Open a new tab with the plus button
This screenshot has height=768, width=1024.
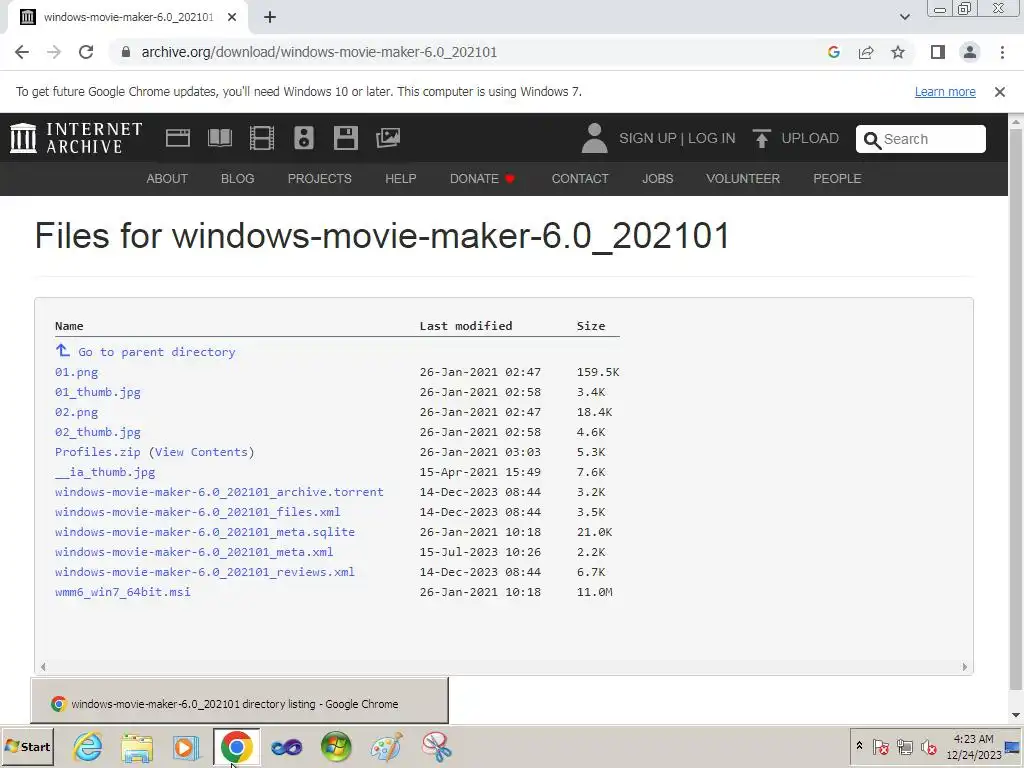coord(270,17)
